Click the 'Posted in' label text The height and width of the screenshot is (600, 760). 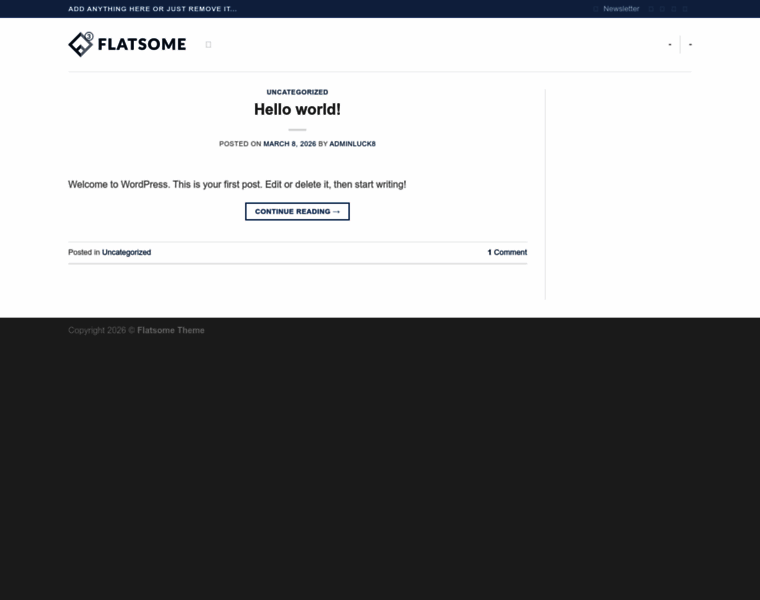tap(84, 253)
